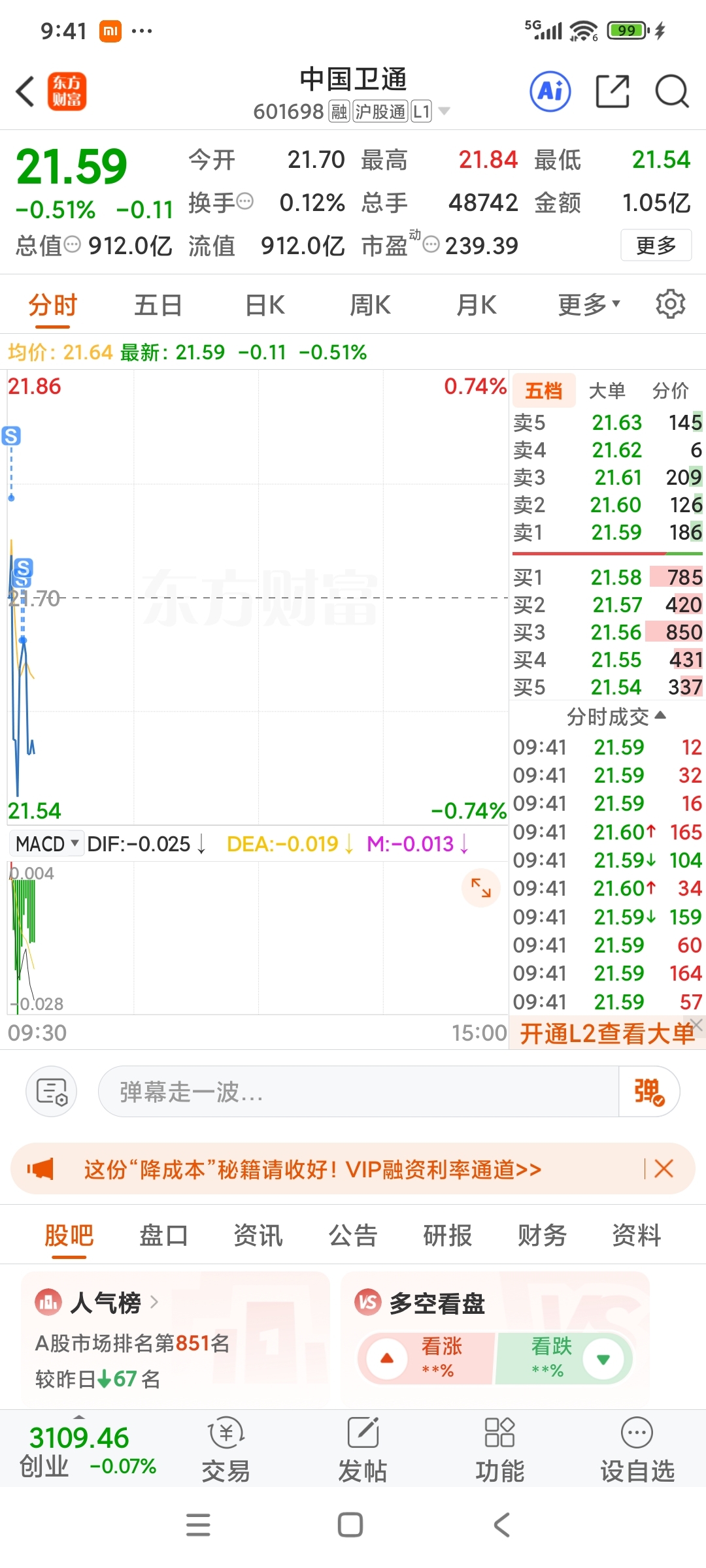Switch to 日K chart tab

coord(265,304)
